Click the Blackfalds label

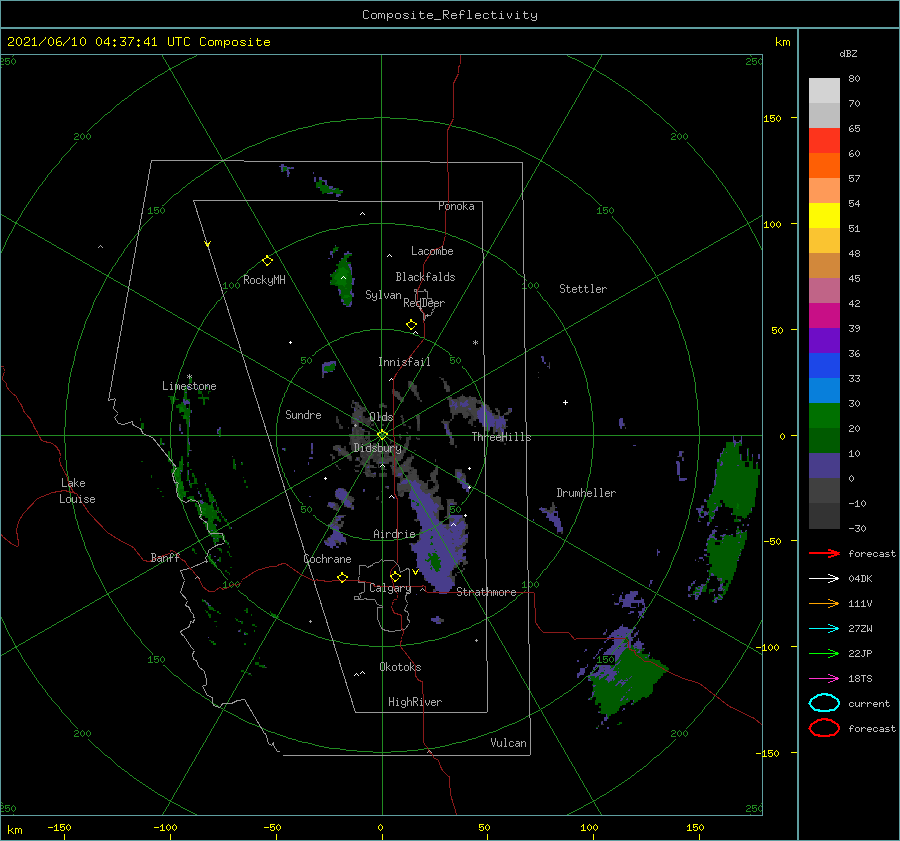pos(425,277)
